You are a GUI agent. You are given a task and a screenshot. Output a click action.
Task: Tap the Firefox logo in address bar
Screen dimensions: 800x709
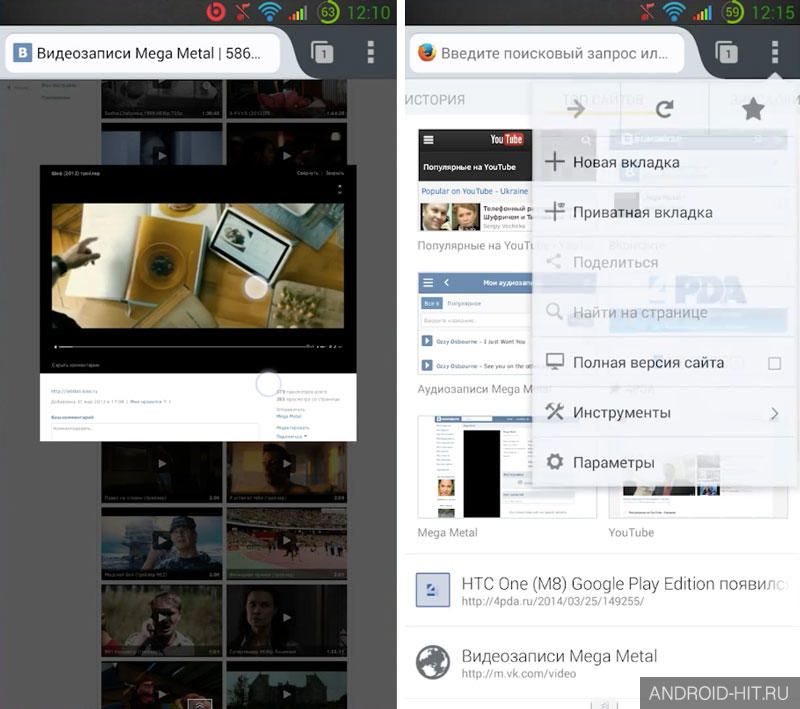(427, 53)
